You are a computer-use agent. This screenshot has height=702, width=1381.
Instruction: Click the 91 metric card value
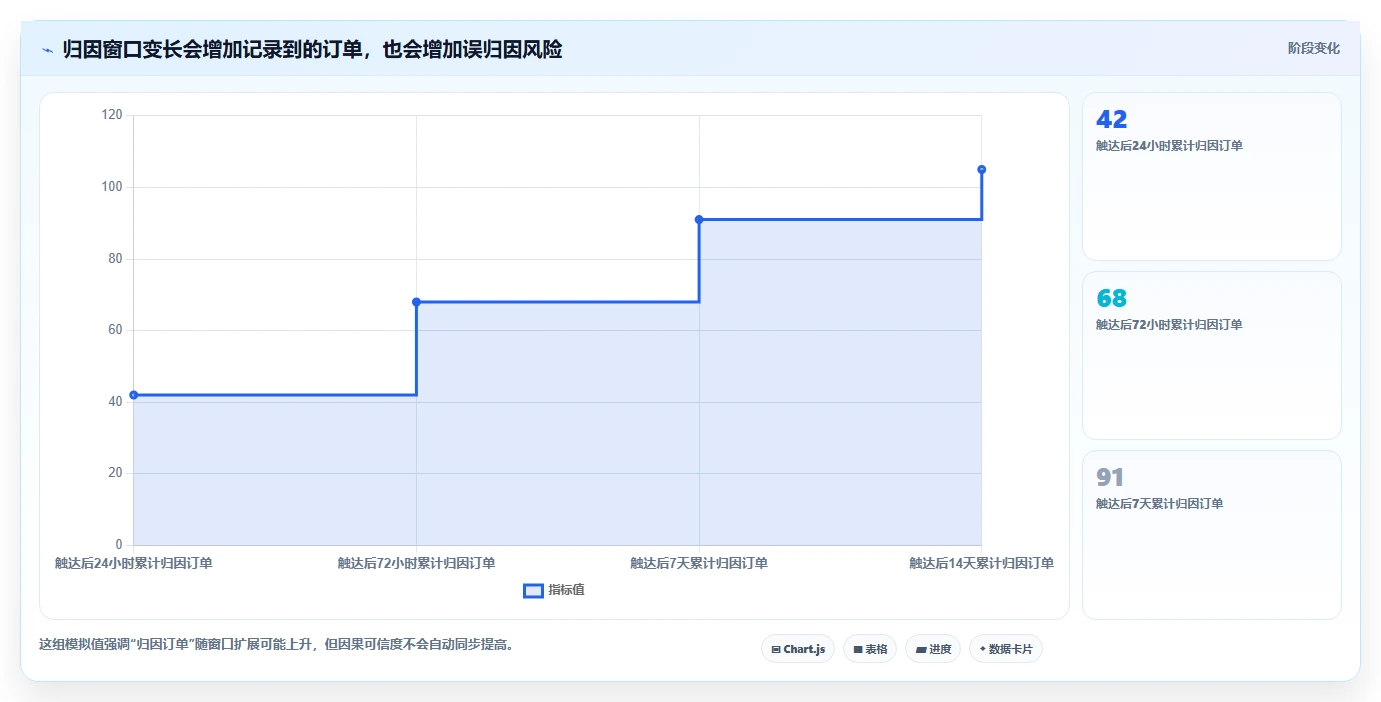pos(1111,477)
